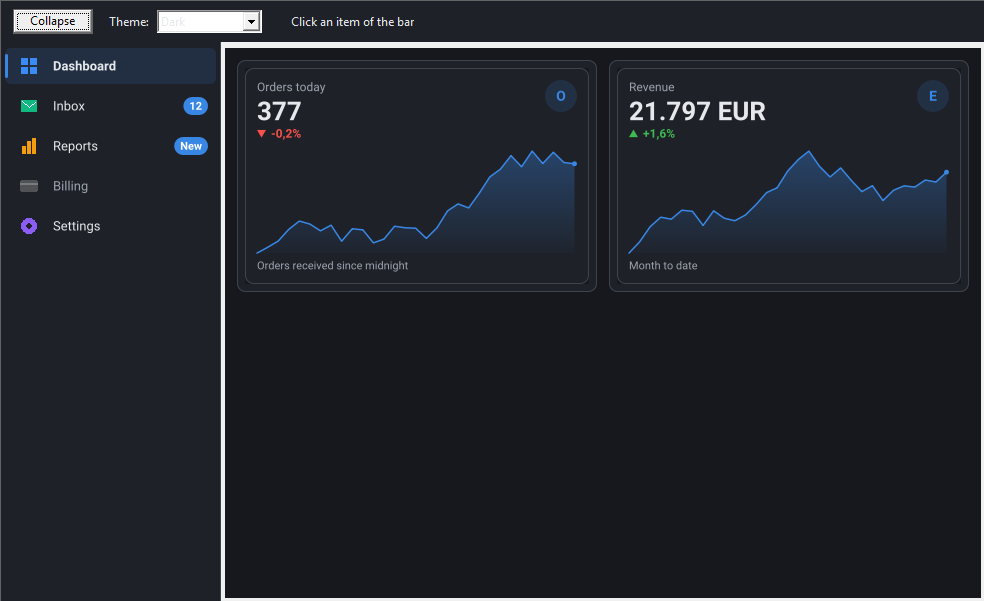Open the Billing sidebar item
Screen dimensions: 984x601
(x=110, y=186)
